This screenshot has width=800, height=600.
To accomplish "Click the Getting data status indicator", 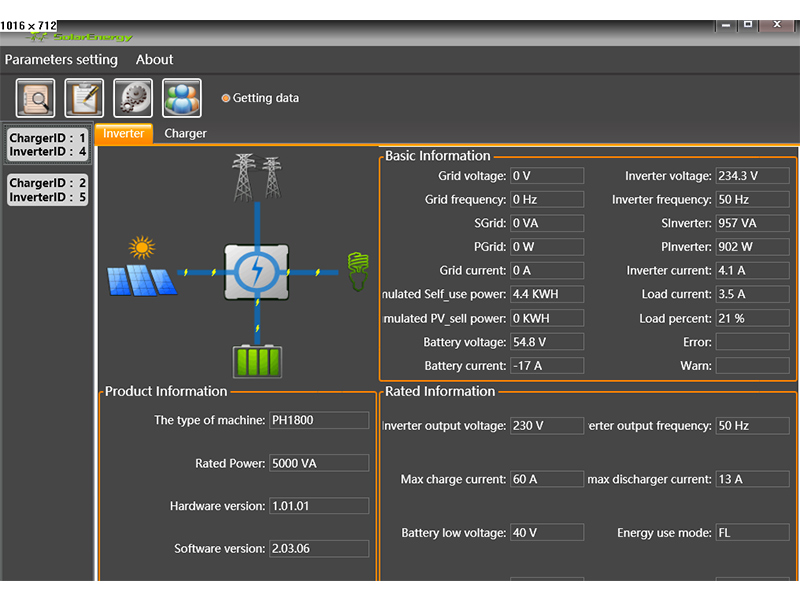I will [260, 98].
